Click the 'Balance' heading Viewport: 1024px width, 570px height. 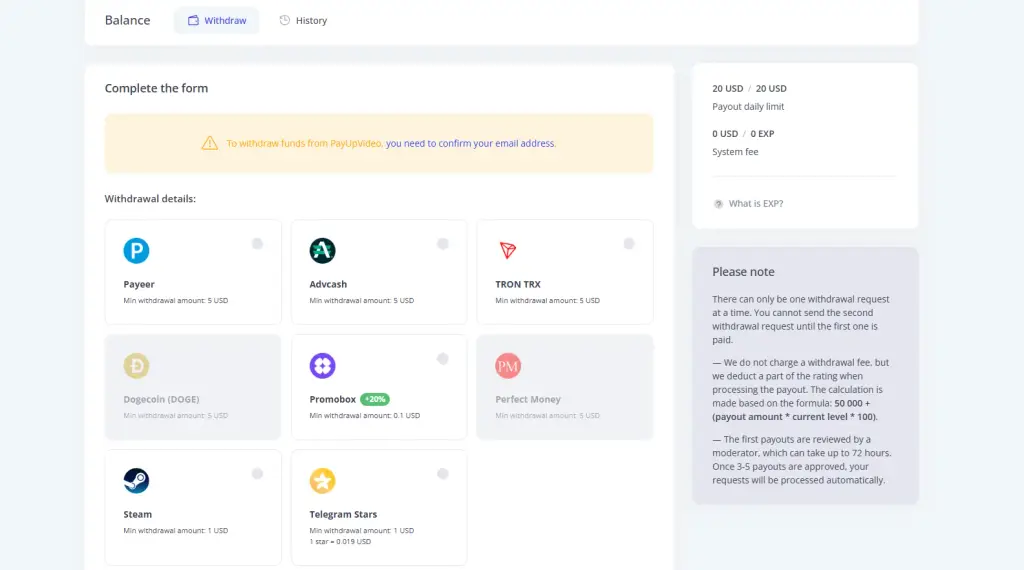coord(127,20)
